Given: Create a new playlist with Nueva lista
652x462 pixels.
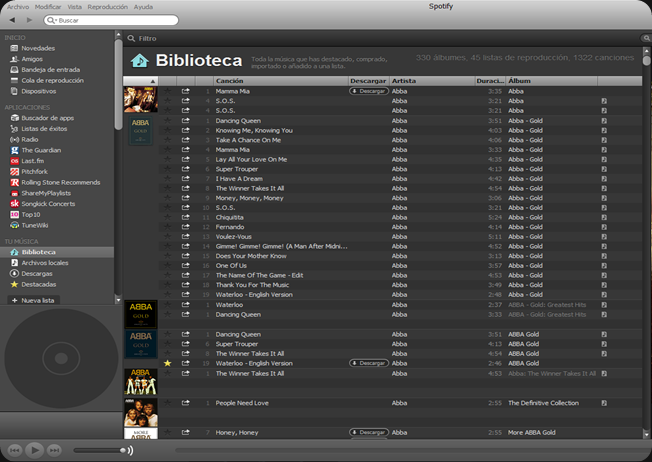Looking at the screenshot, I should pos(34,300).
